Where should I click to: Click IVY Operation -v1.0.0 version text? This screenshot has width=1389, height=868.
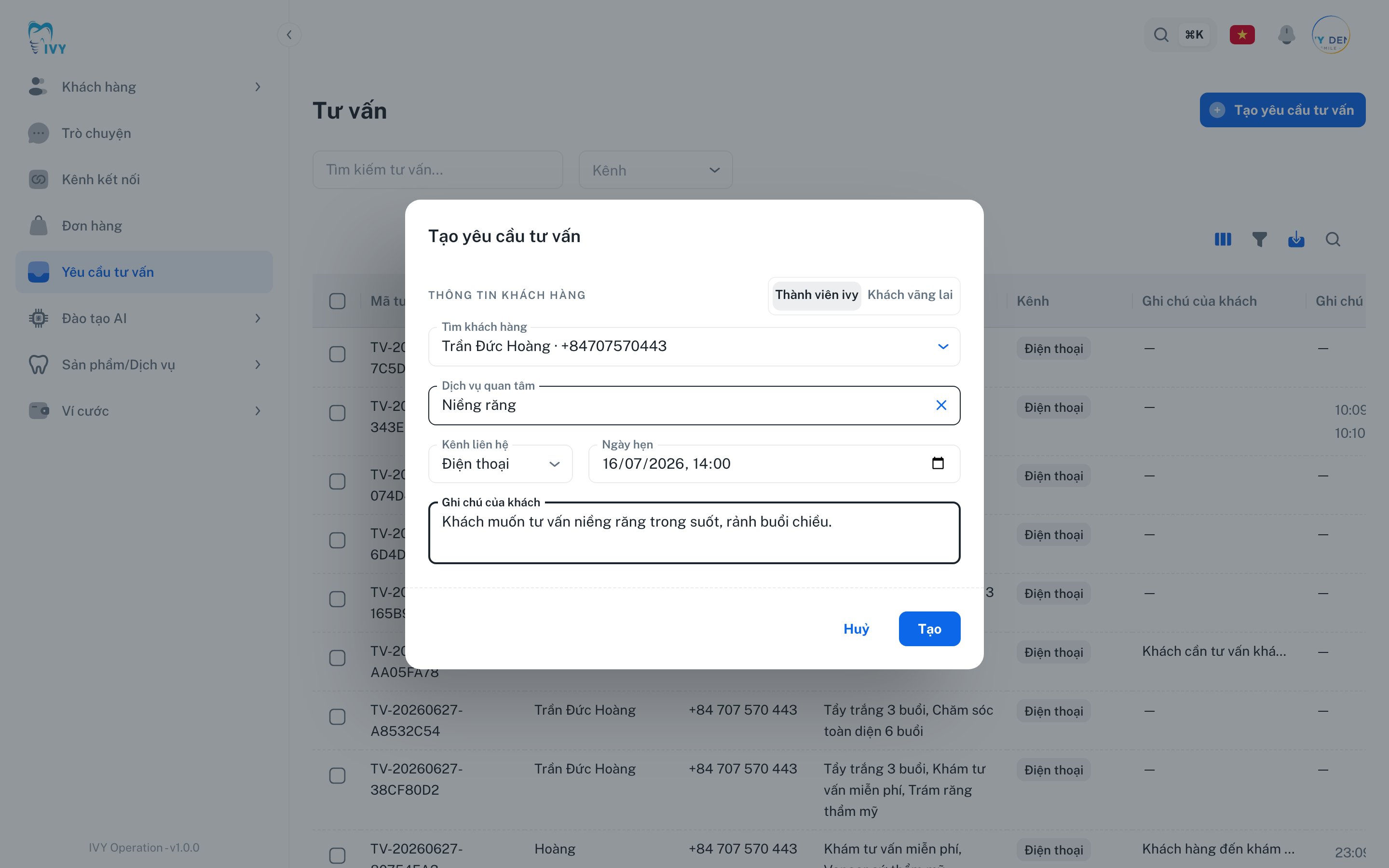point(144,848)
